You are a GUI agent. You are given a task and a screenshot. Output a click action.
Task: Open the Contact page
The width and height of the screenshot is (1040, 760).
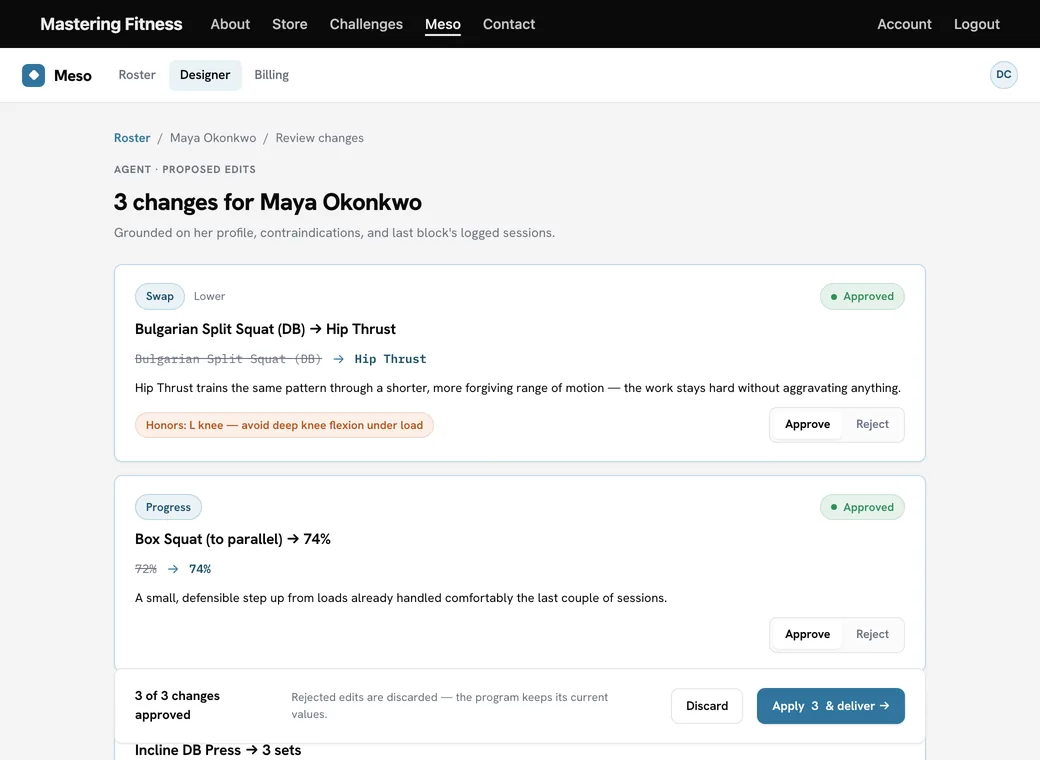[x=509, y=24]
